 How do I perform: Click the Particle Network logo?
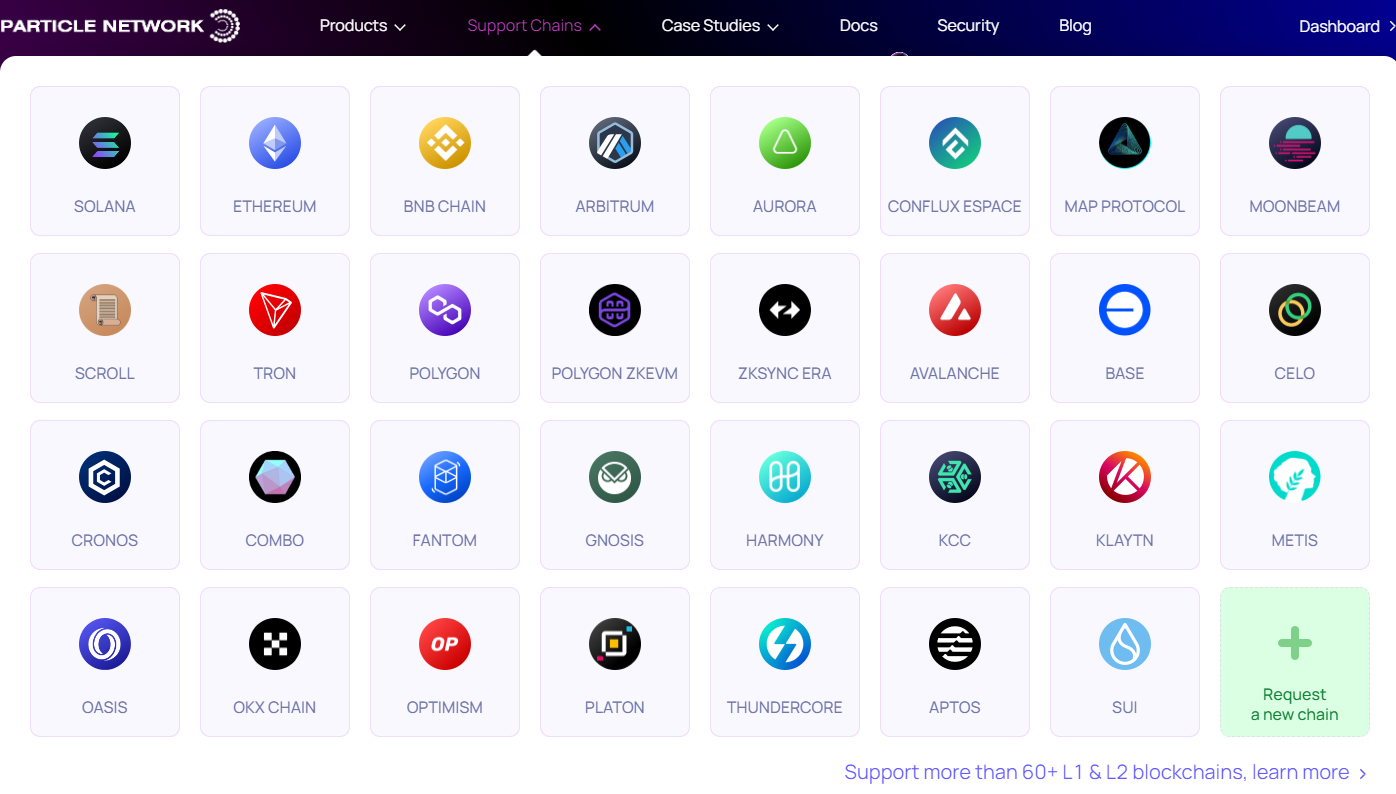pos(120,26)
